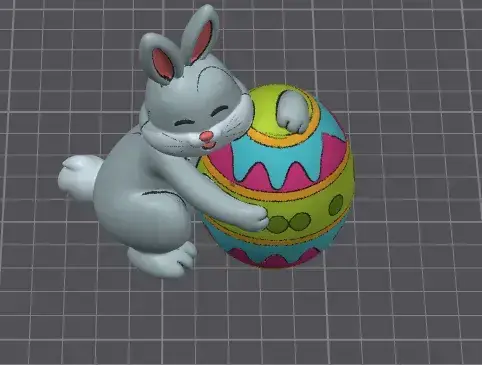Viewport: 482px width, 366px height.
Task: Select the pink triangle on egg's upper right
Action: click(334, 151)
